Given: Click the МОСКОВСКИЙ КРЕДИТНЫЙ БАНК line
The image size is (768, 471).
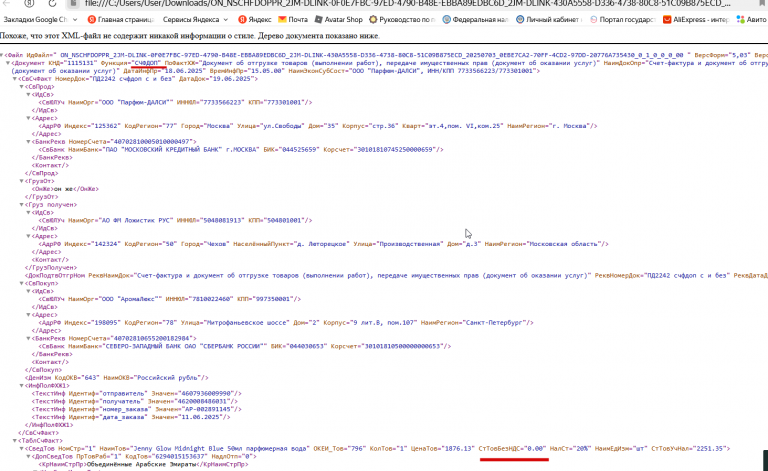Looking at the screenshot, I should pyautogui.click(x=240, y=149).
